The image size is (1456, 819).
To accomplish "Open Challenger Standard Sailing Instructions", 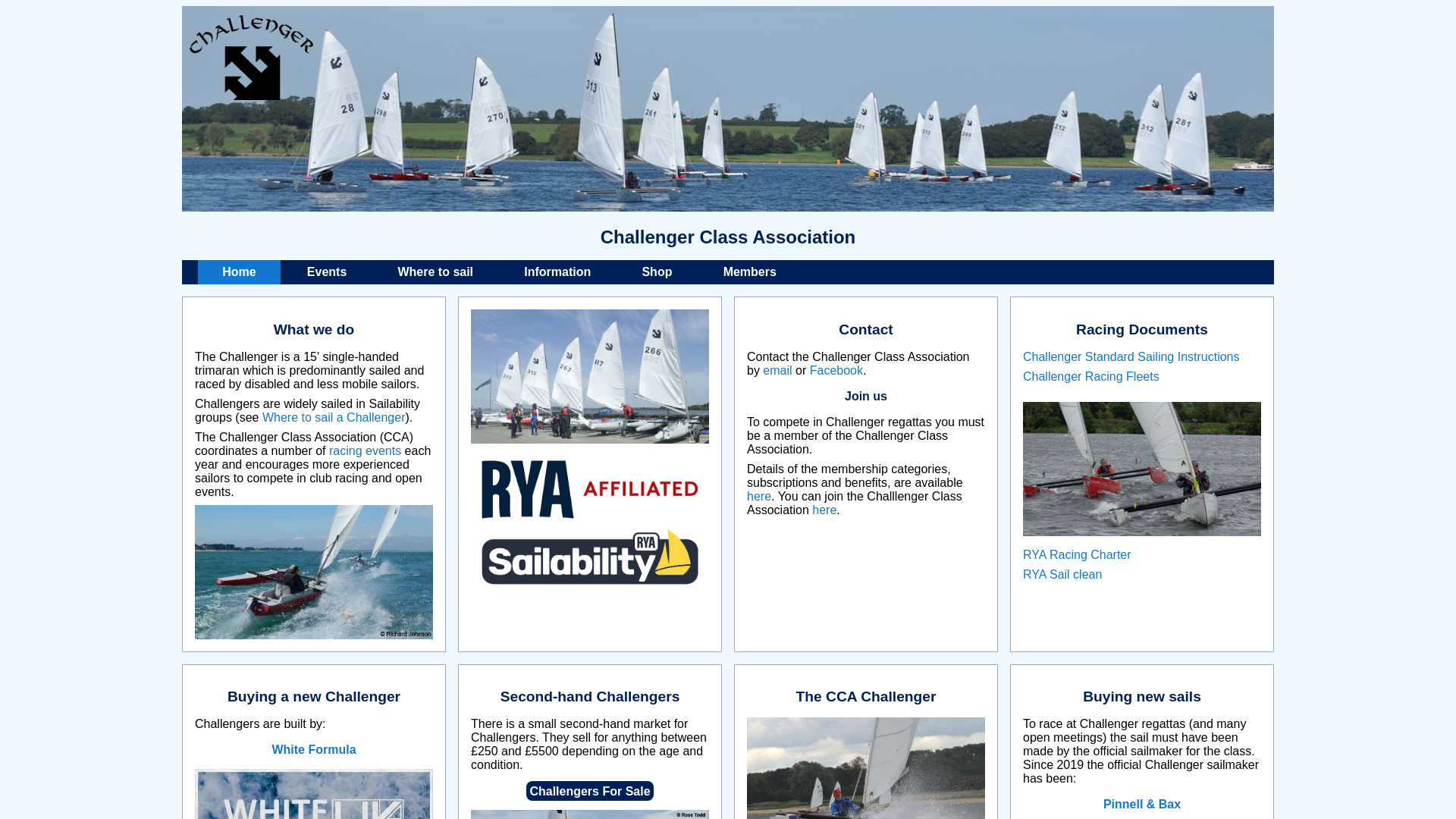I will pos(1131,357).
